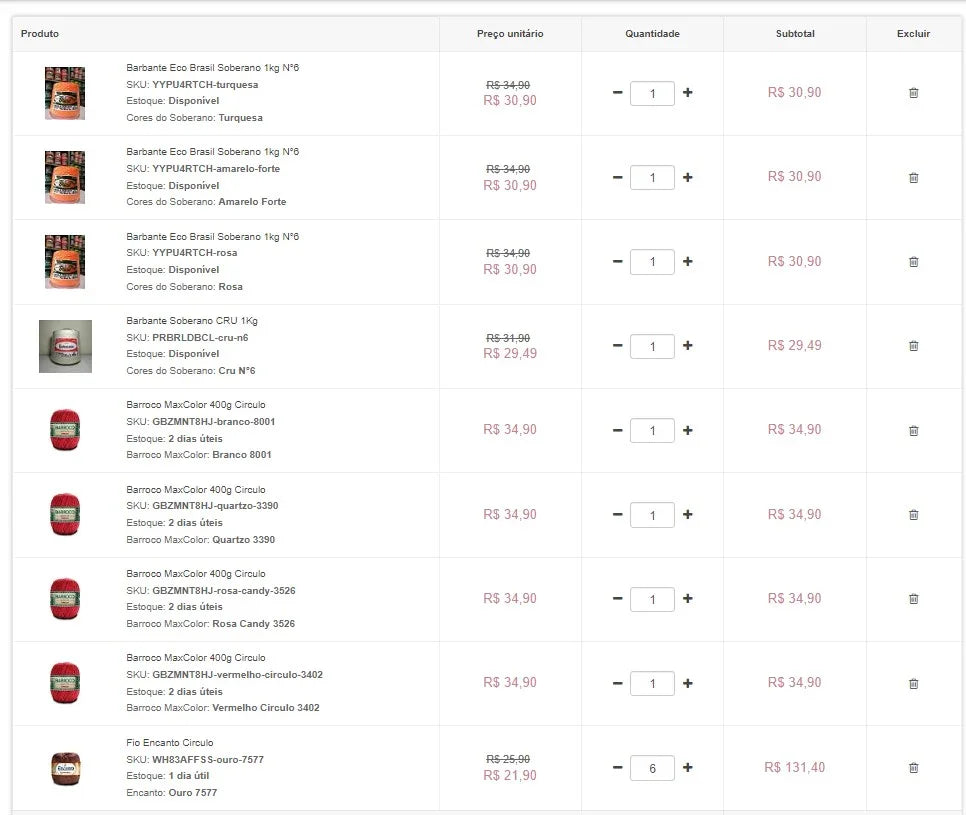Screen dimensions: 966x815
Task: Remove the Barroco MaxColor Vermelho Circulo item
Action: pos(913,683)
